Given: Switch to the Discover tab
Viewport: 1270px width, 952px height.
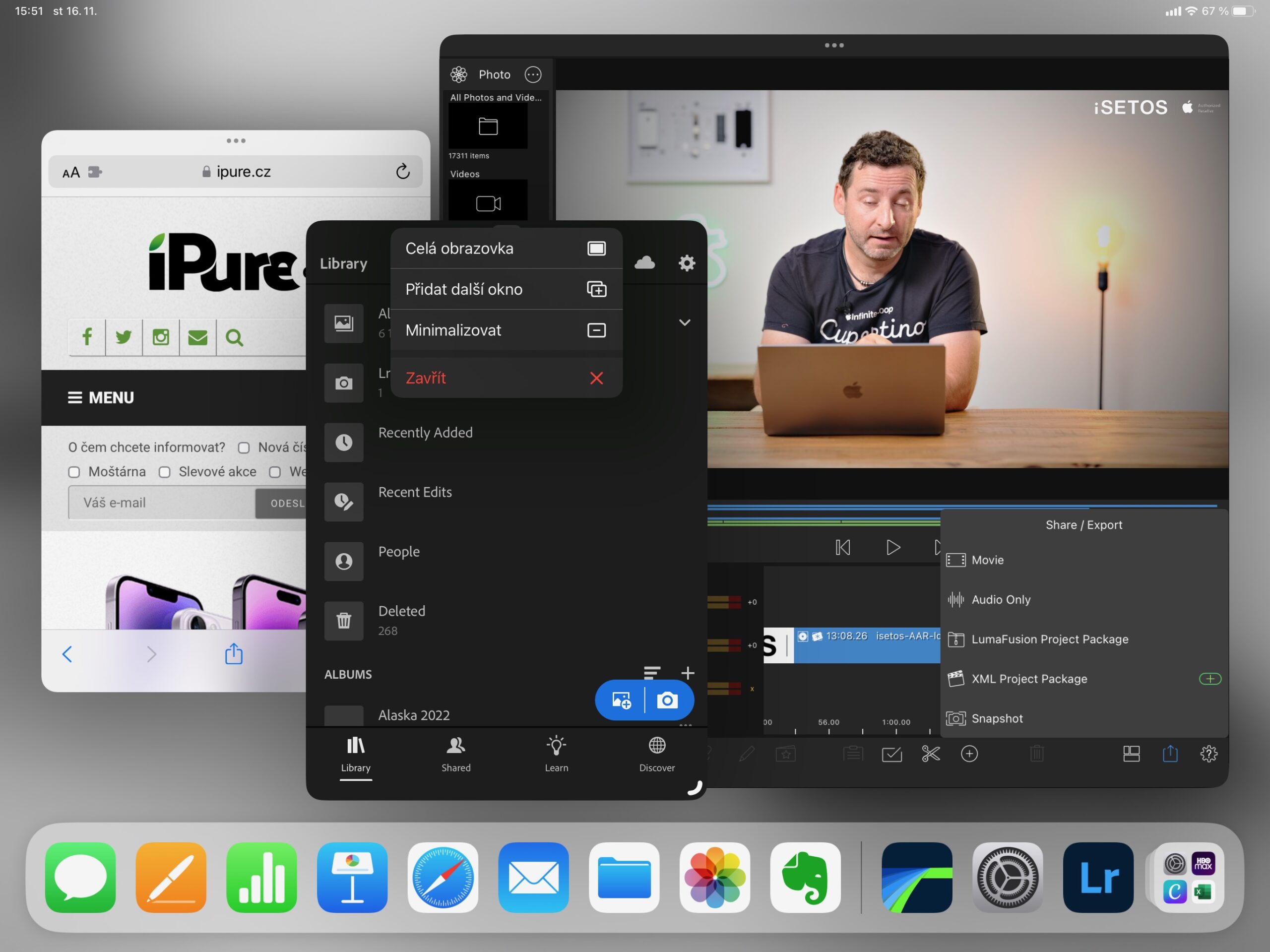Looking at the screenshot, I should click(656, 754).
